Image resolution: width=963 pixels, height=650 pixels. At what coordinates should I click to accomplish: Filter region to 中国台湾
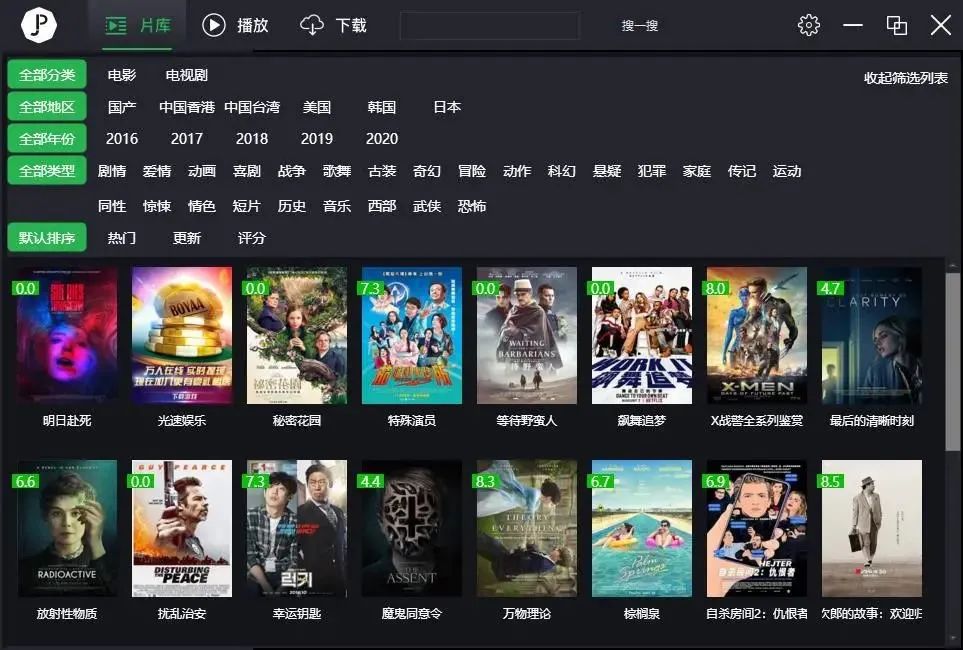tap(252, 107)
